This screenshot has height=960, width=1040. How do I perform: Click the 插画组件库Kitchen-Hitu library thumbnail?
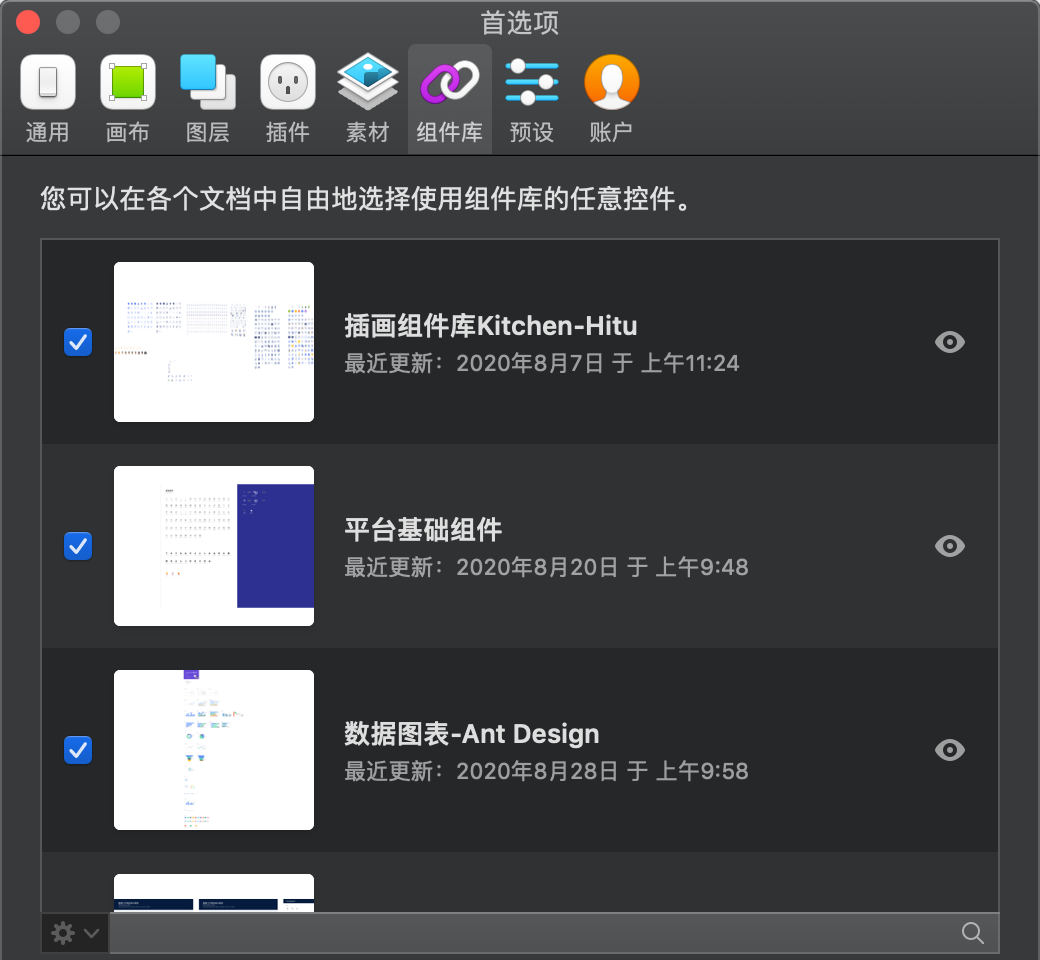(x=214, y=342)
